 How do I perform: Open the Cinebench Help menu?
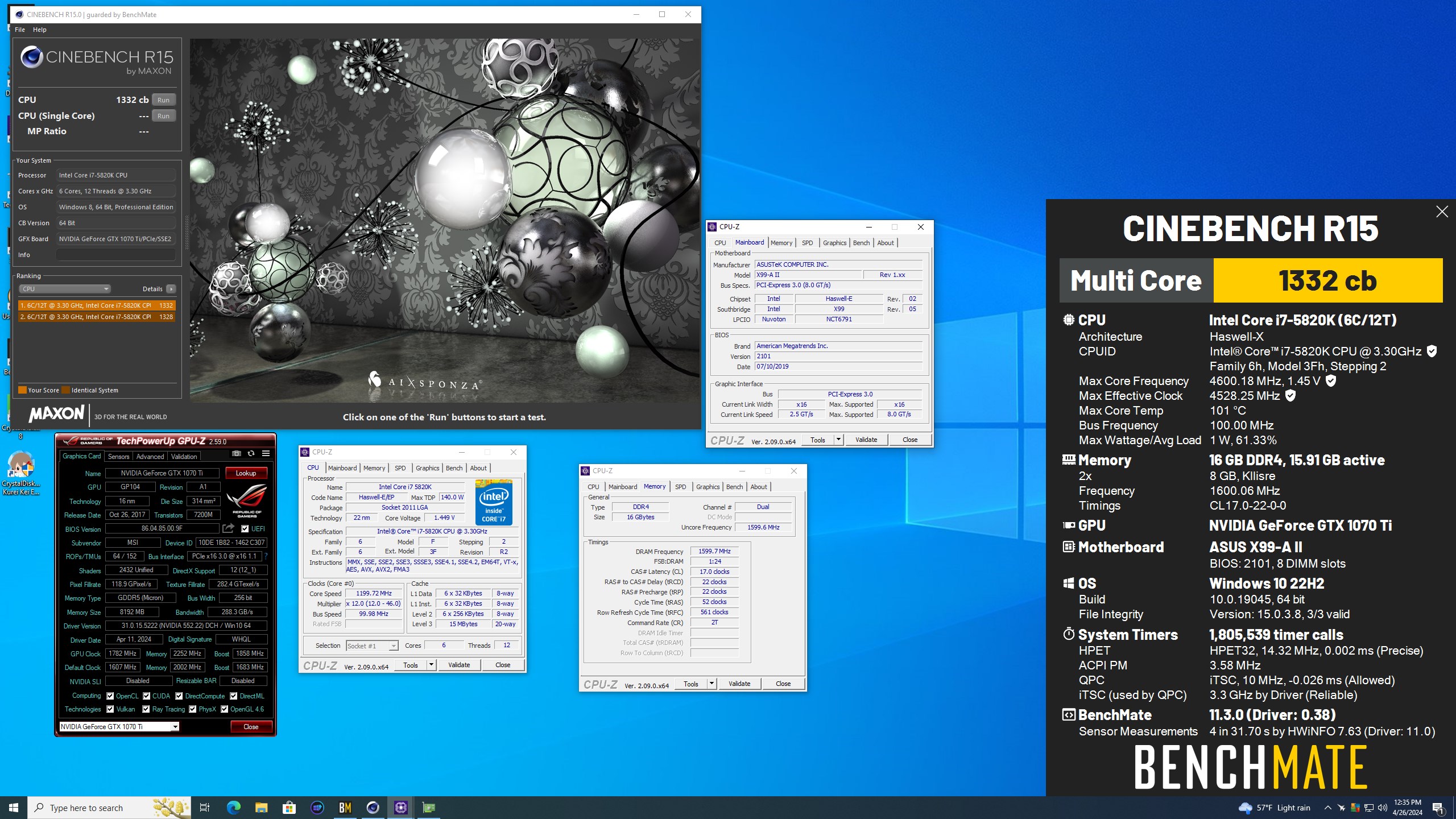(39, 30)
